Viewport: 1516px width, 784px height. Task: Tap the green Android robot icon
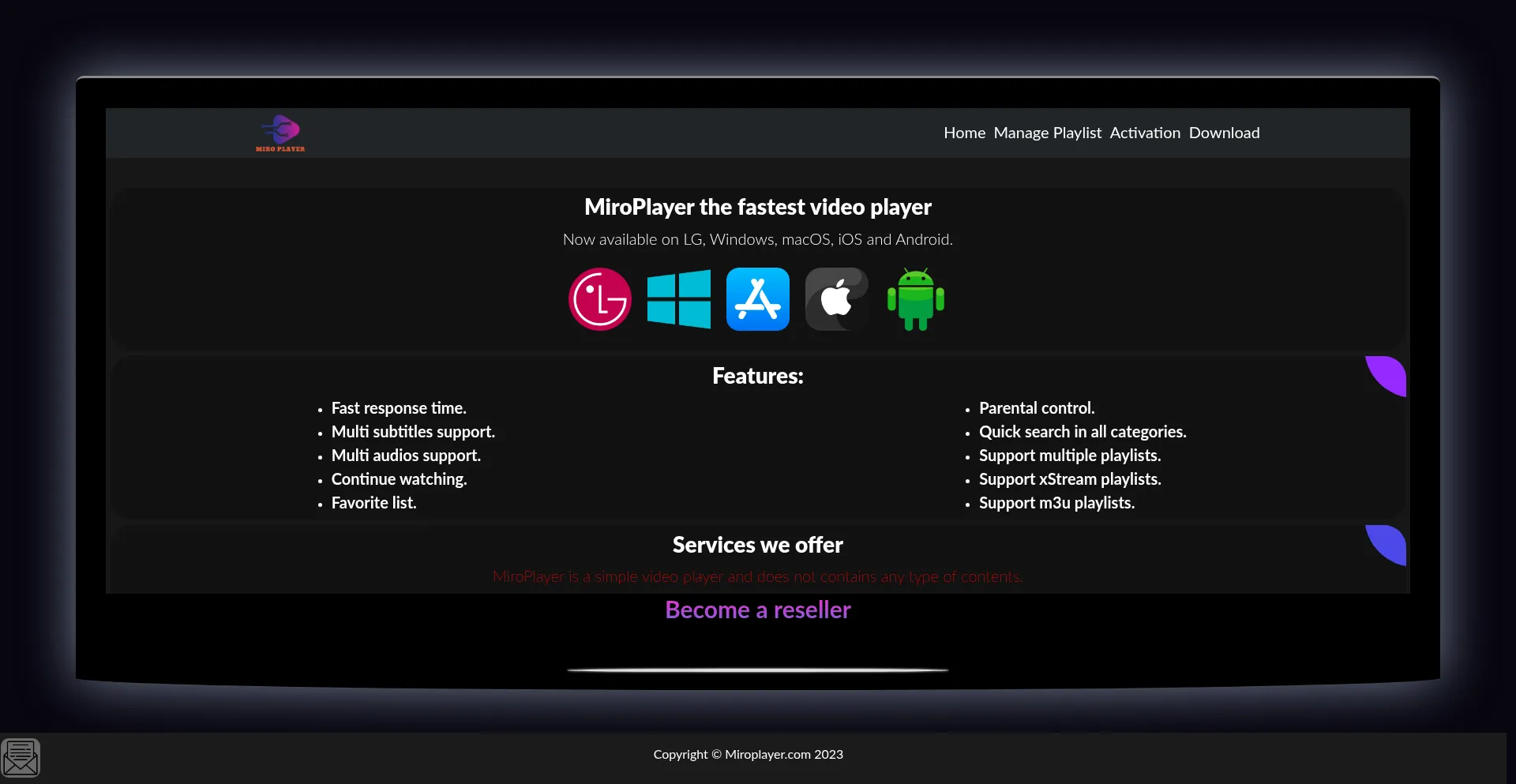[x=916, y=299]
